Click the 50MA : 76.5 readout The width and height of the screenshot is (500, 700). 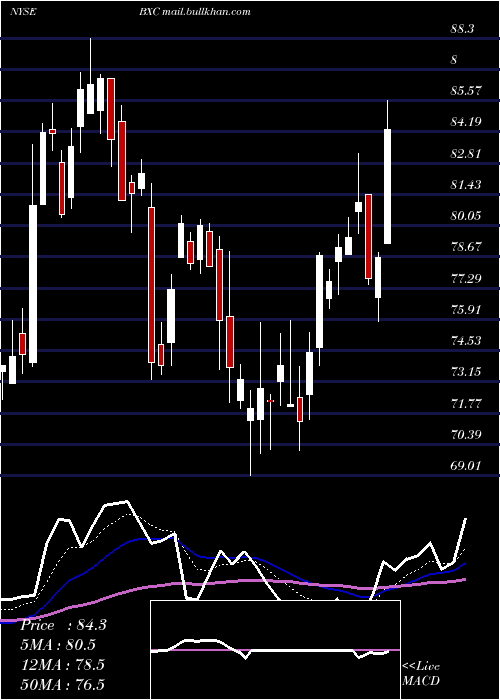[62, 684]
